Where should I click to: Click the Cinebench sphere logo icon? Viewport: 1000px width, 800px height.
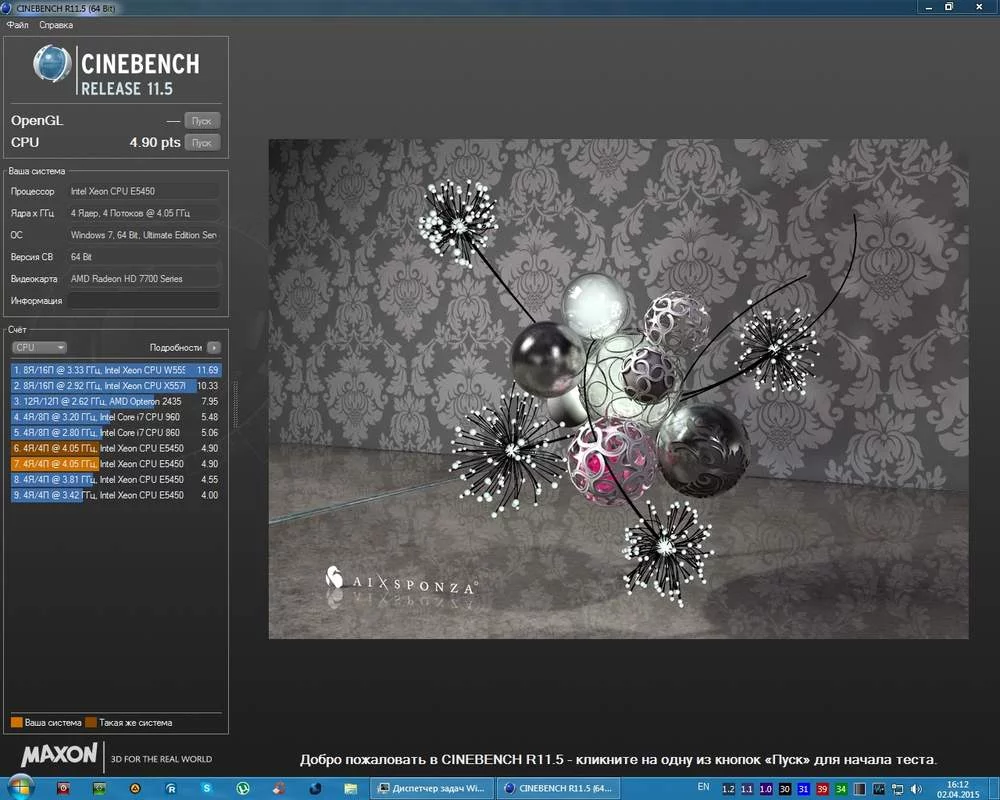coord(51,64)
